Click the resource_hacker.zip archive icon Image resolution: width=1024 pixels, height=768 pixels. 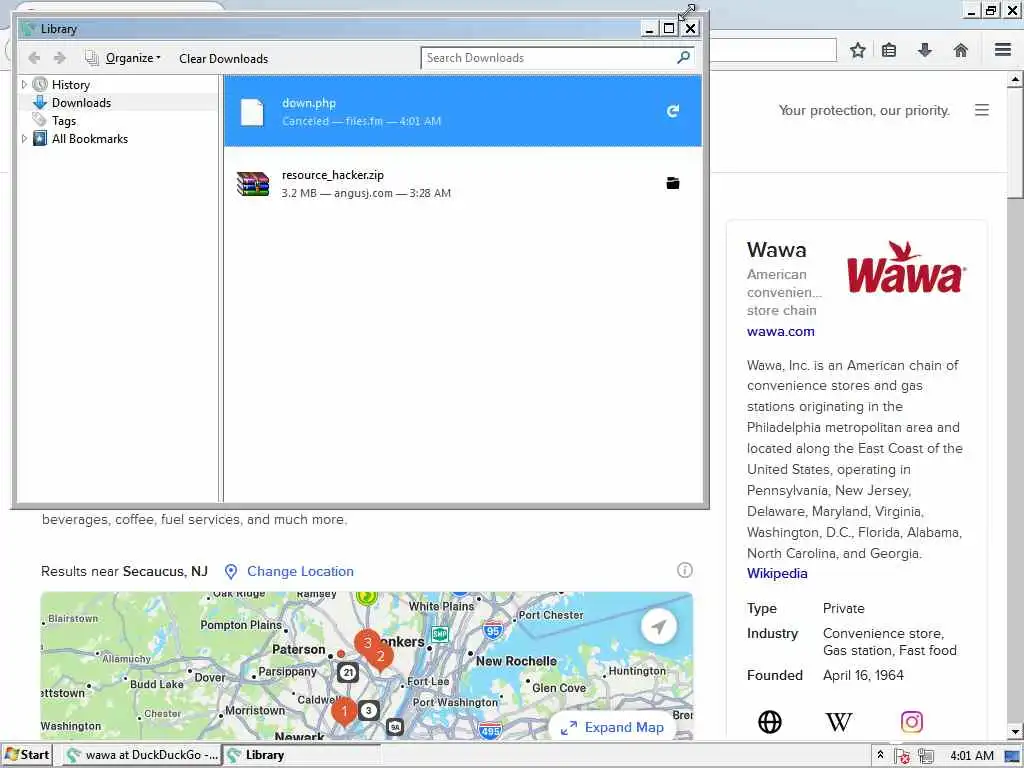[253, 184]
